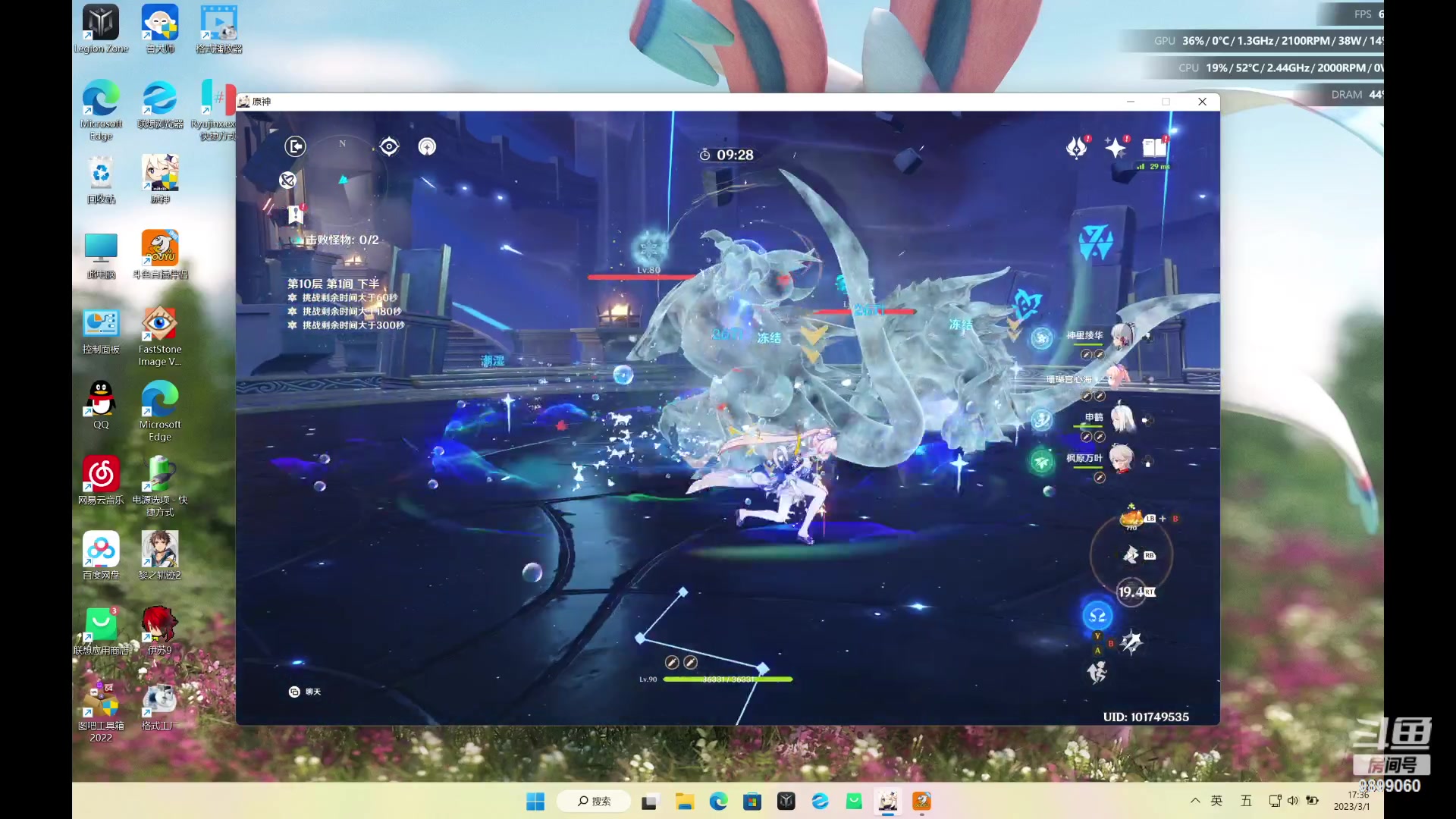Image resolution: width=1456 pixels, height=819 pixels.
Task: Open 控制面板 desktop icon
Action: pos(101,330)
